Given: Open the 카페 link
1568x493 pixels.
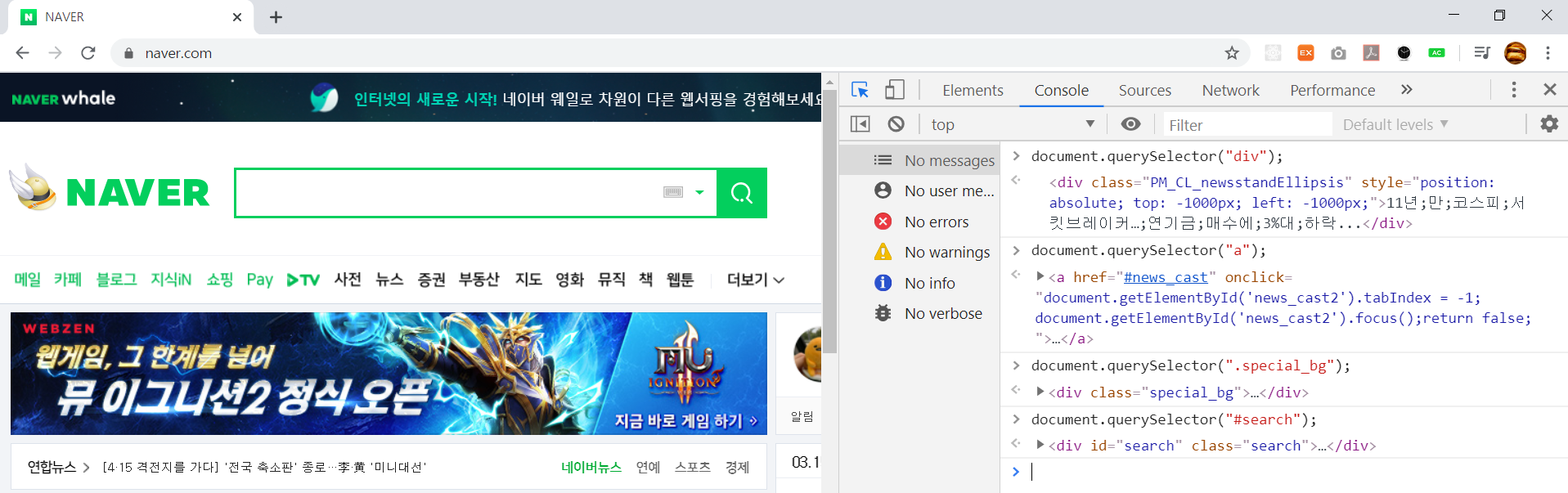Looking at the screenshot, I should (x=68, y=280).
